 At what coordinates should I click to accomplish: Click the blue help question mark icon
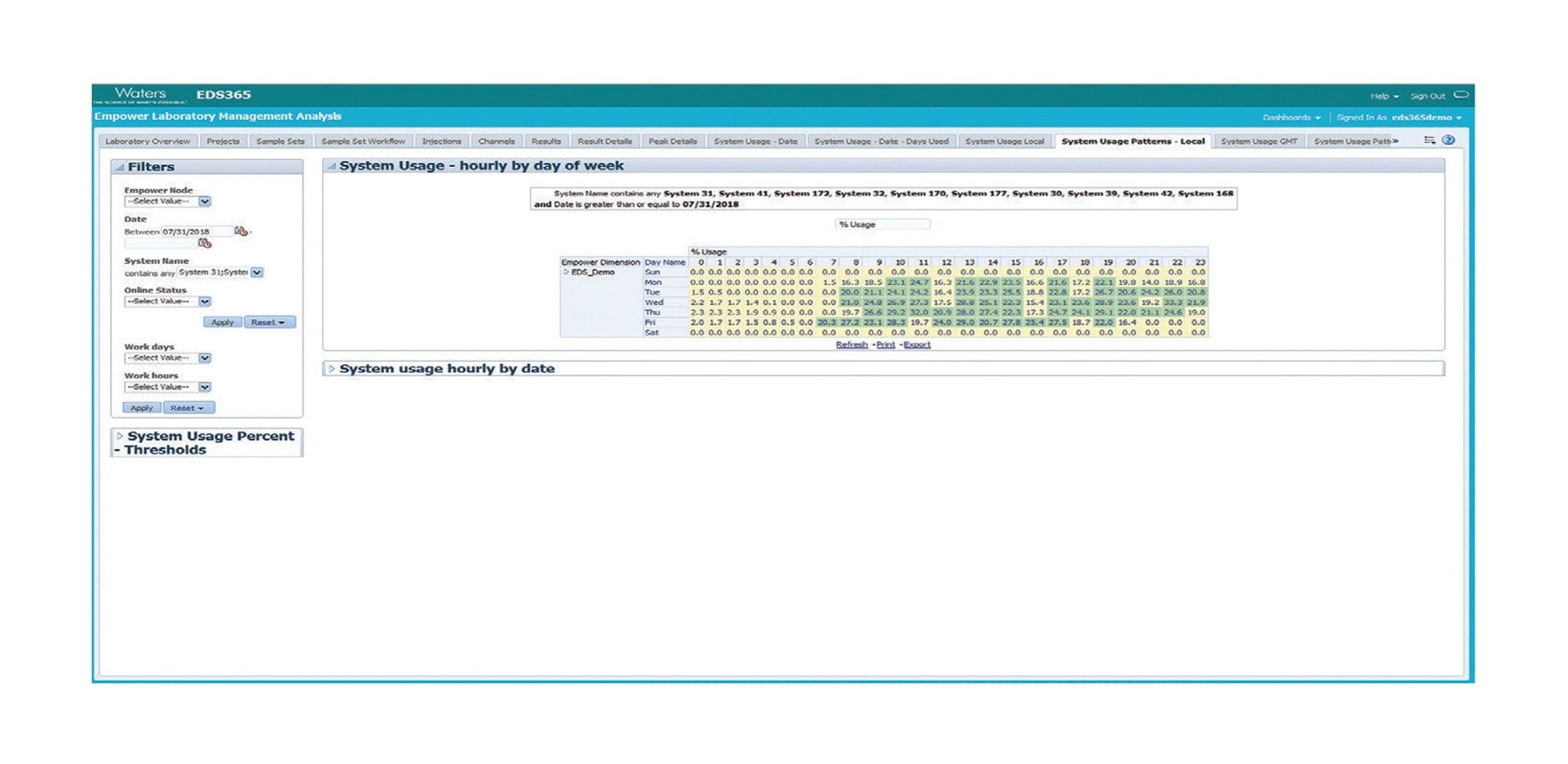(x=1449, y=140)
